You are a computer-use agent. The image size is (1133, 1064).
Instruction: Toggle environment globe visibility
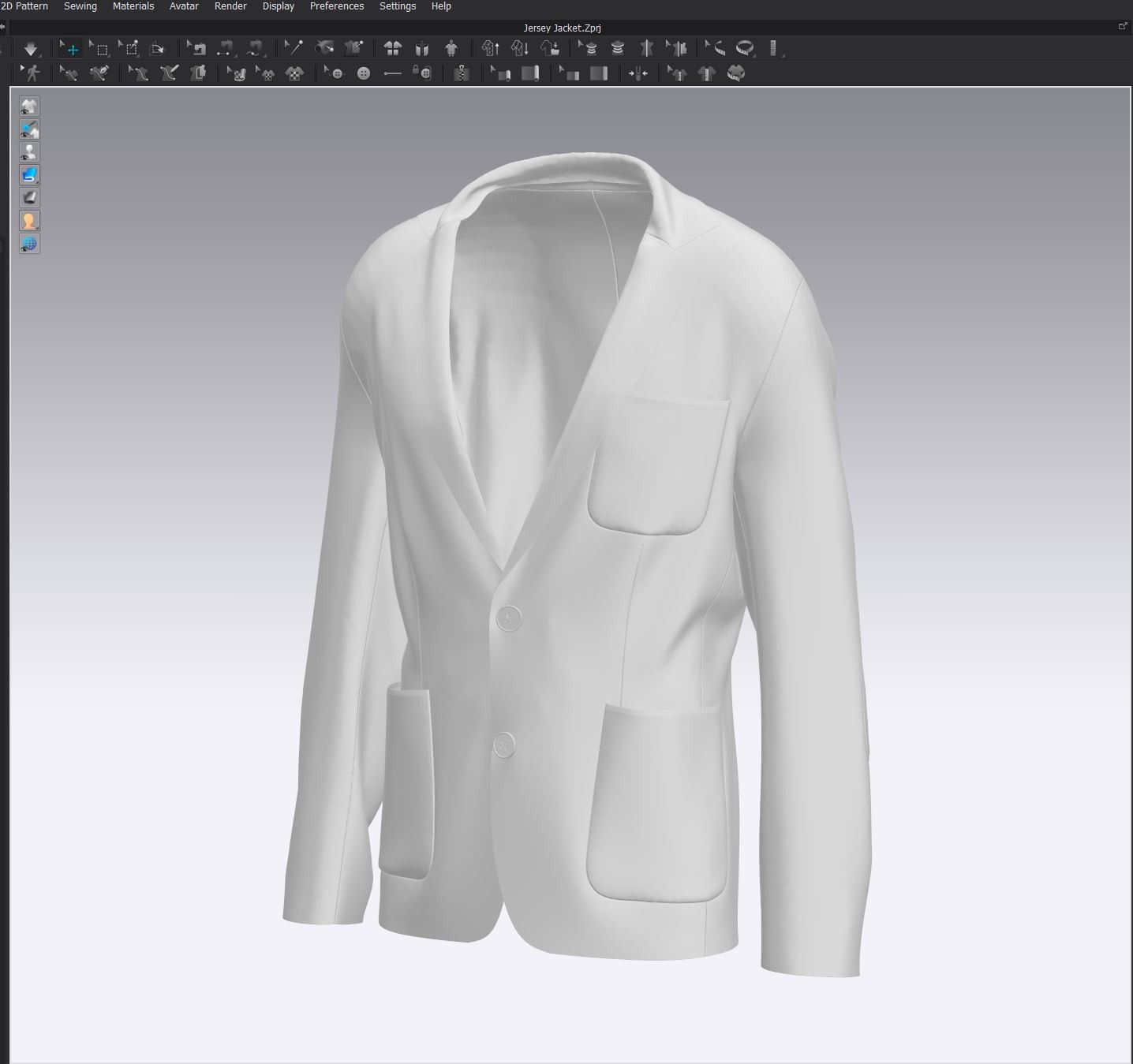[29, 245]
